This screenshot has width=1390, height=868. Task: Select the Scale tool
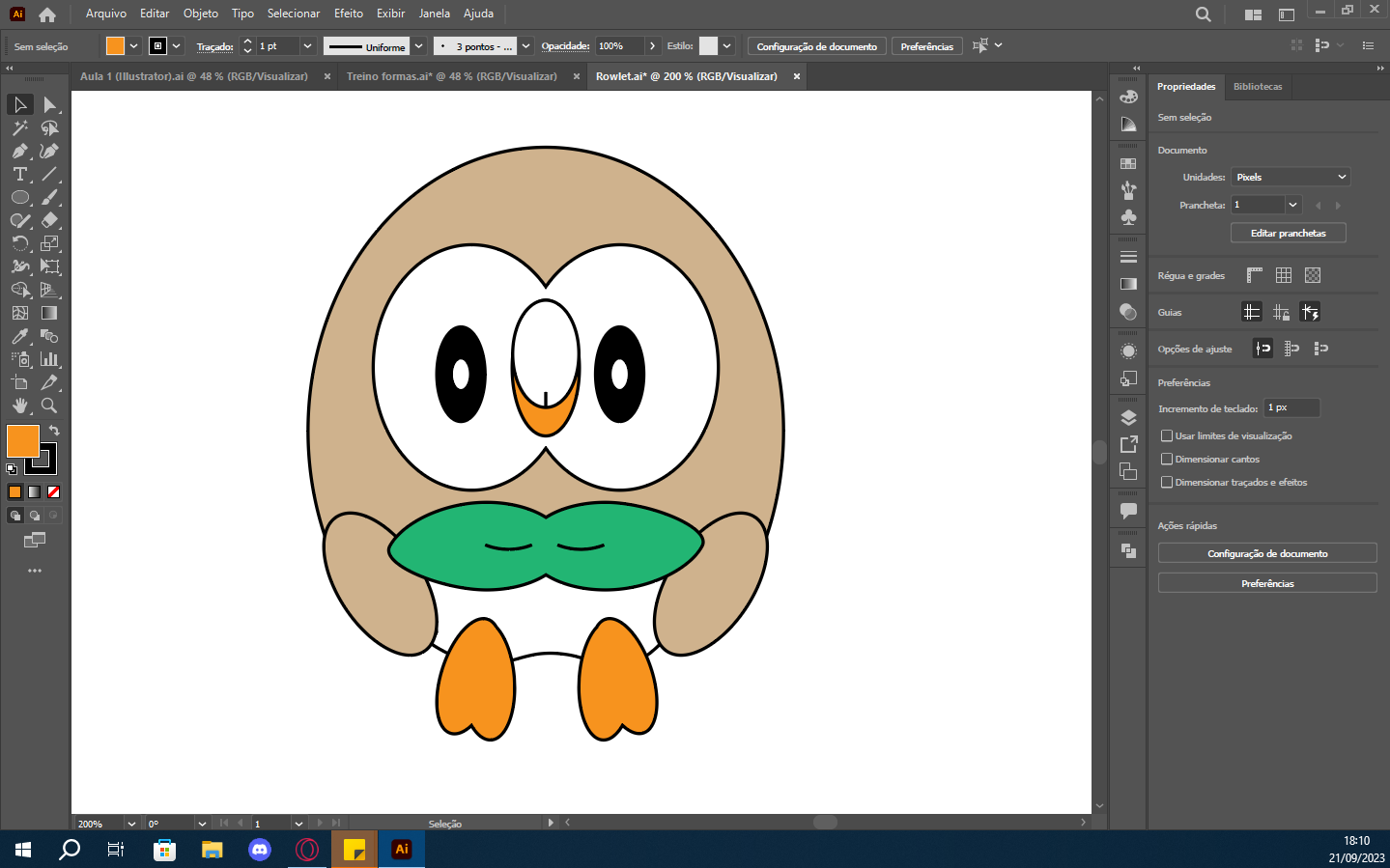pos(49,243)
